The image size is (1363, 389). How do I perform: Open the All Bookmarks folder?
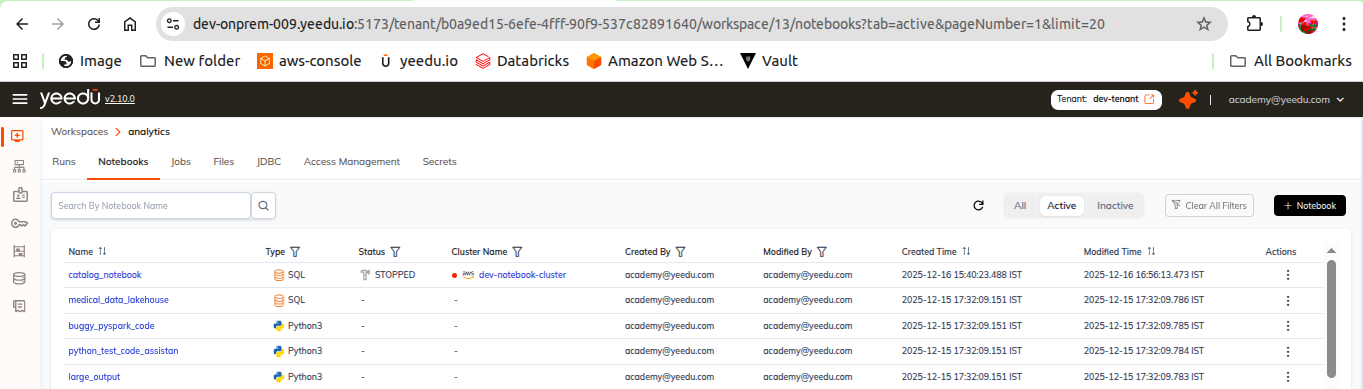[1290, 61]
